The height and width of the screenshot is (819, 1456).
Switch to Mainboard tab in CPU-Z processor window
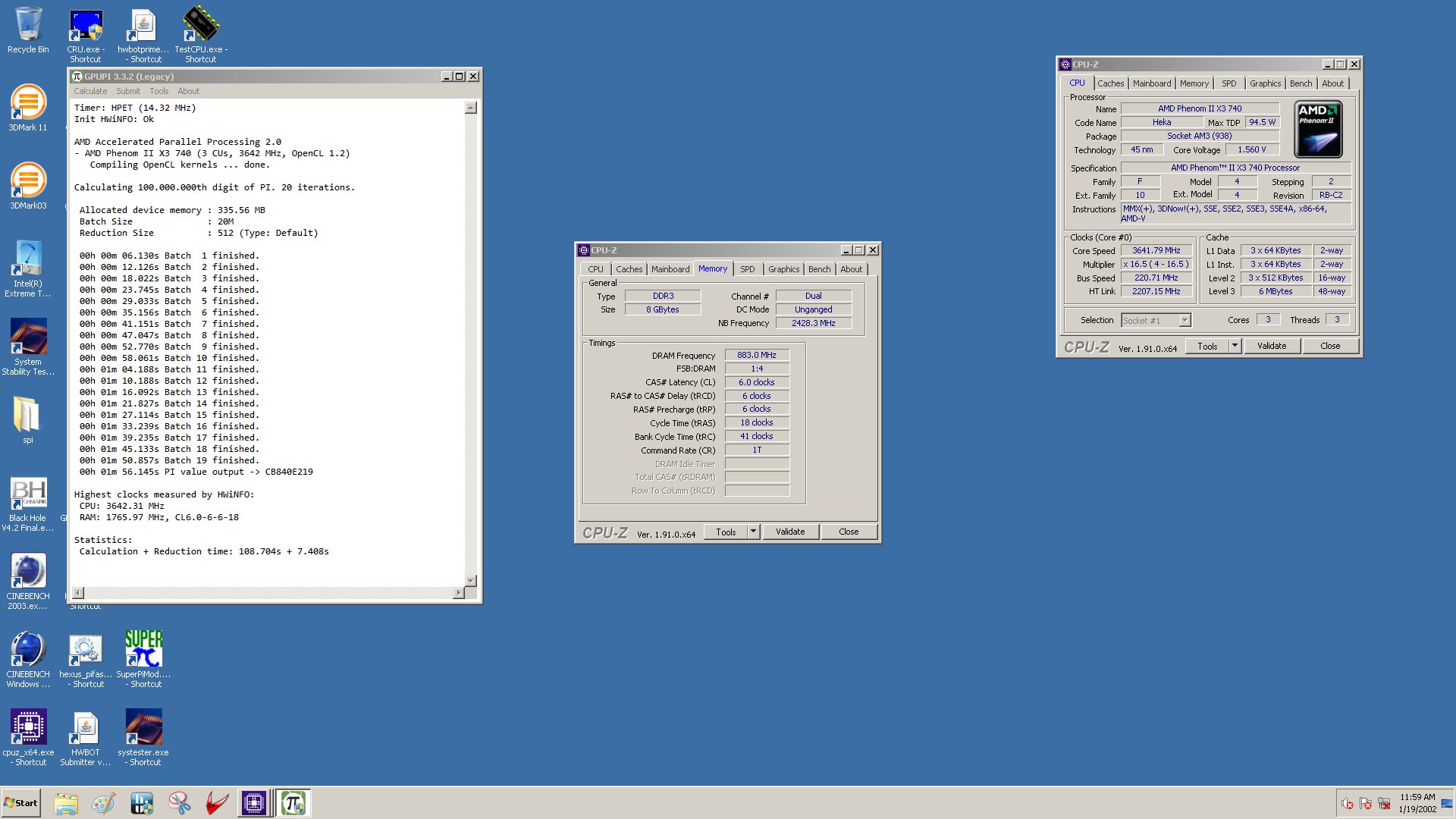point(1152,83)
